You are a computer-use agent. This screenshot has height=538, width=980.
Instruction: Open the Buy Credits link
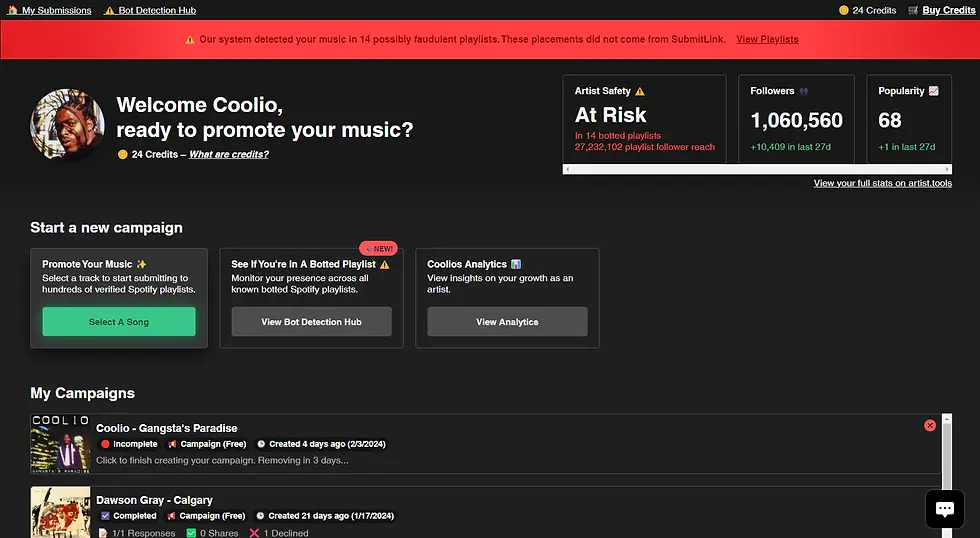coord(948,10)
